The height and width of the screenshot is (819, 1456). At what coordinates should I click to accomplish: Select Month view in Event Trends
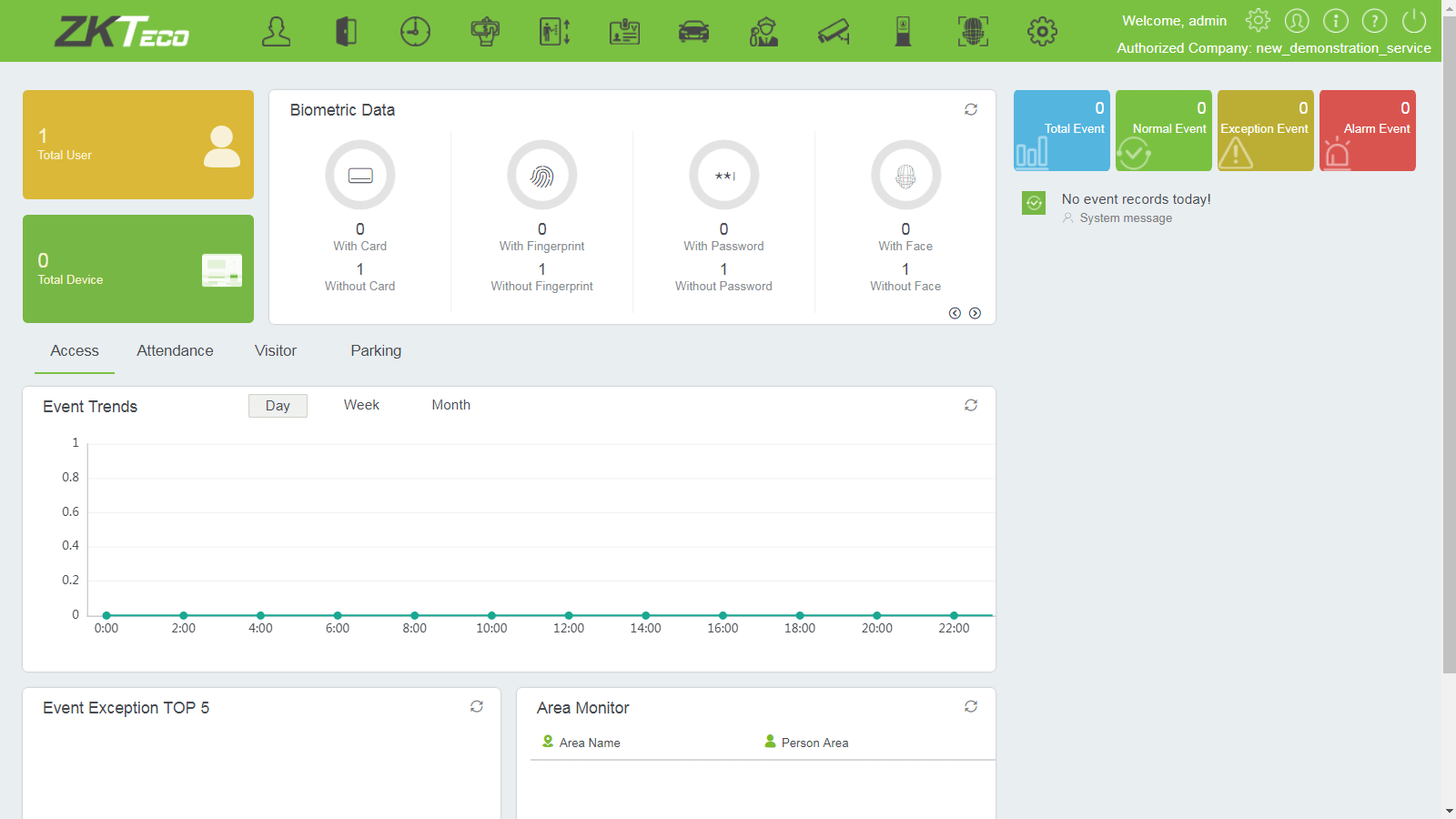450,405
